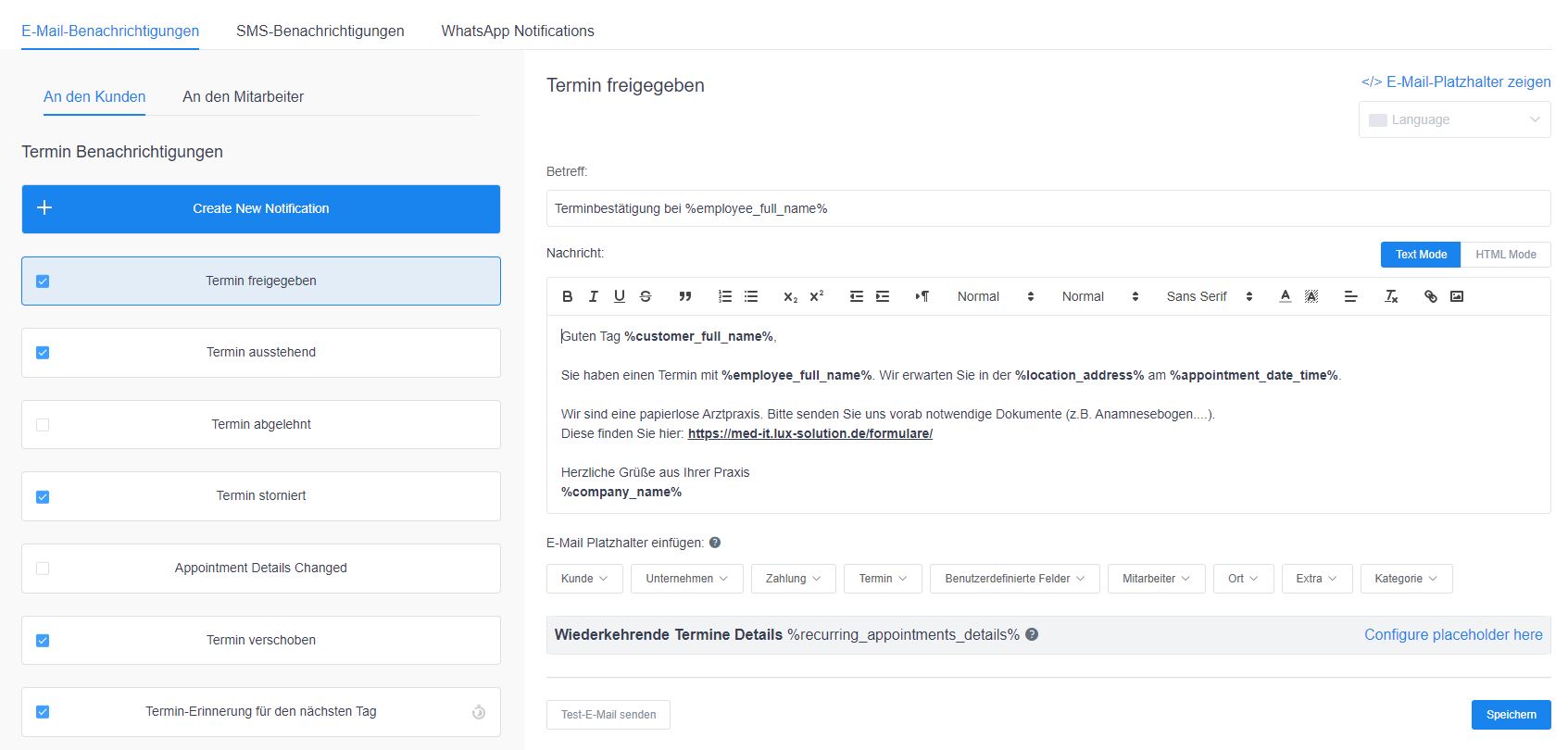Expand the Extra placeholder dropdown
The image size is (1568, 750).
1317,579
